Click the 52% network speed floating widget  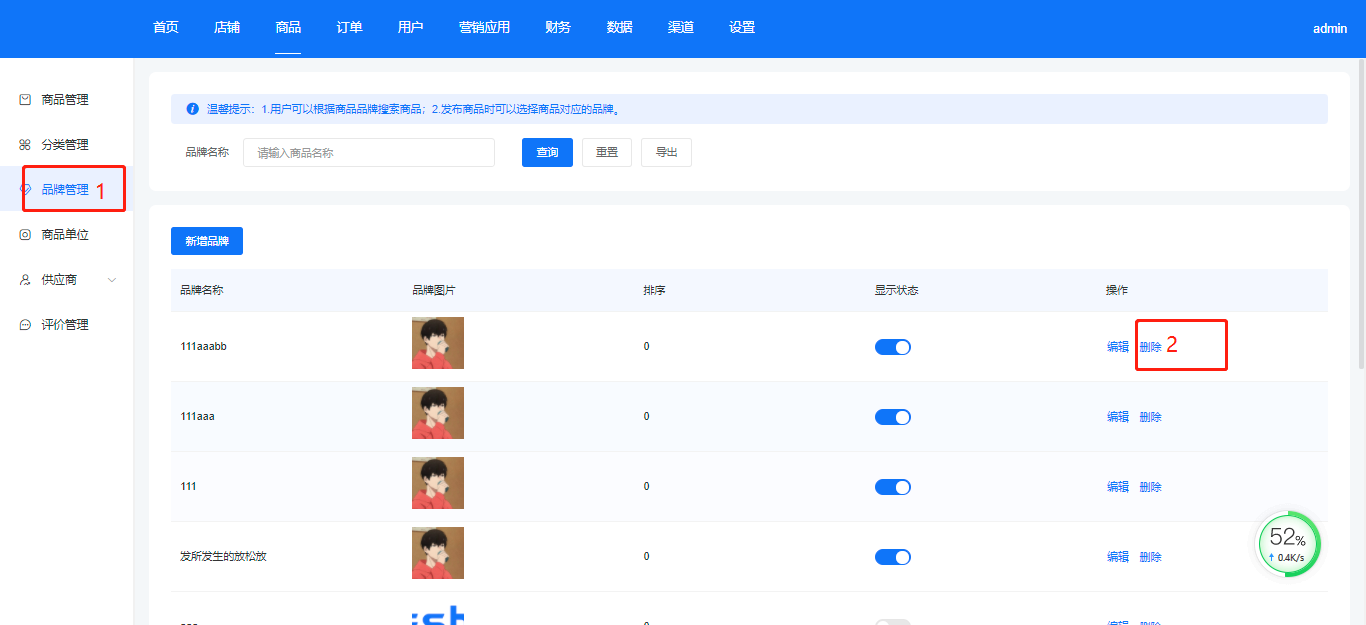point(1288,544)
